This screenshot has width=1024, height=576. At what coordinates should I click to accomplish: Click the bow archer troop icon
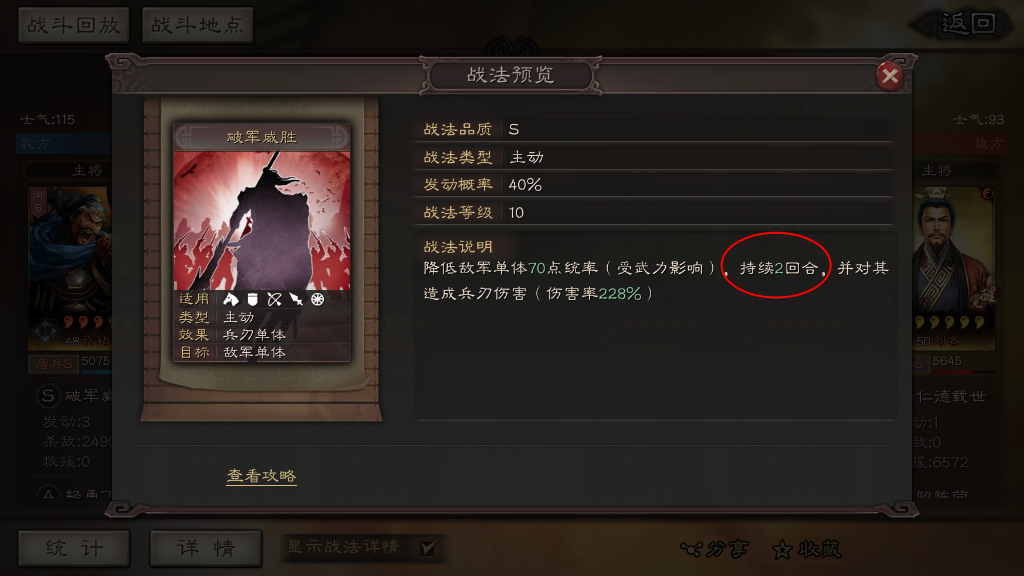[x=274, y=299]
